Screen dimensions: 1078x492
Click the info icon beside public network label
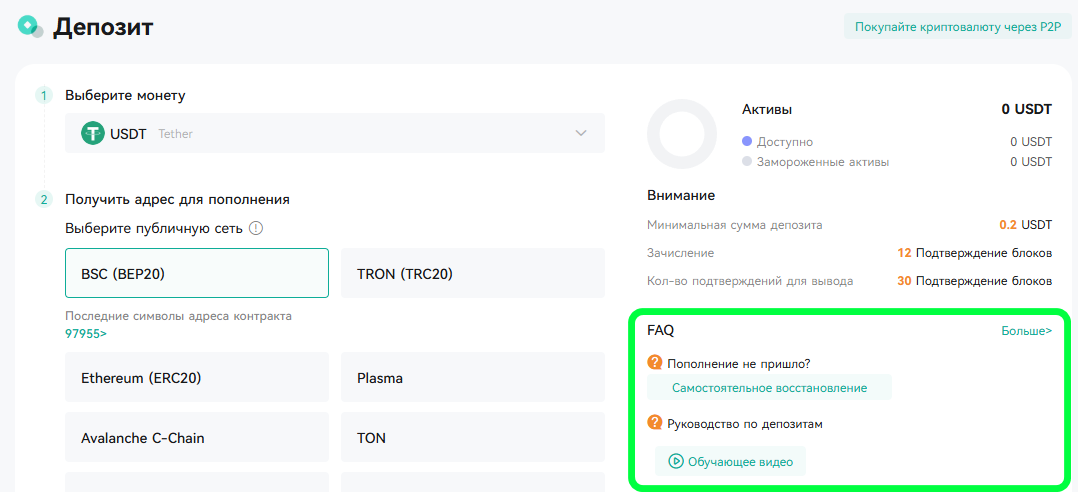(x=256, y=228)
